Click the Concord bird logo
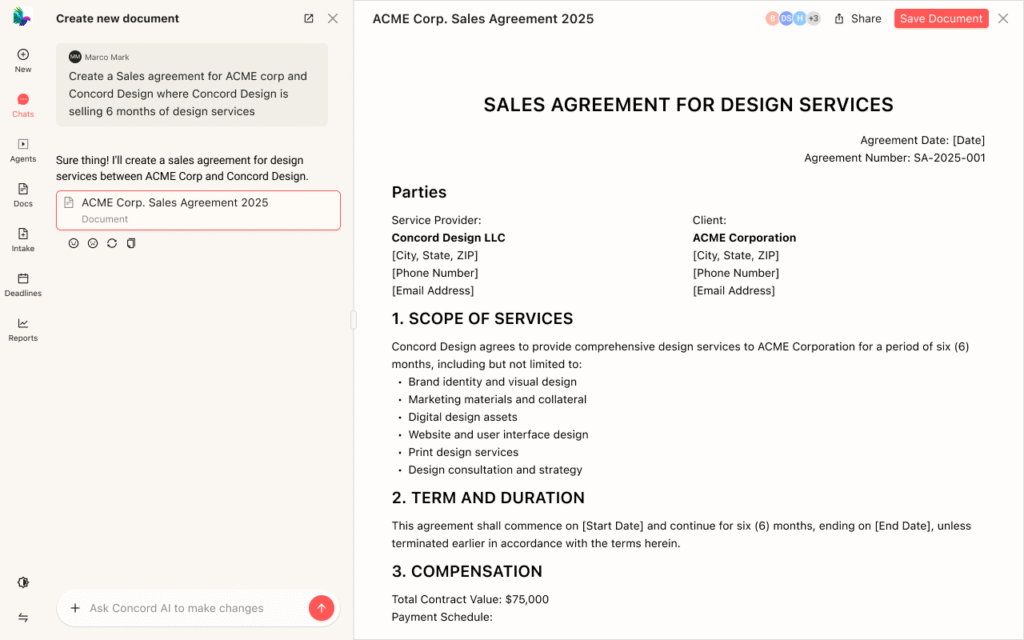 23,17
